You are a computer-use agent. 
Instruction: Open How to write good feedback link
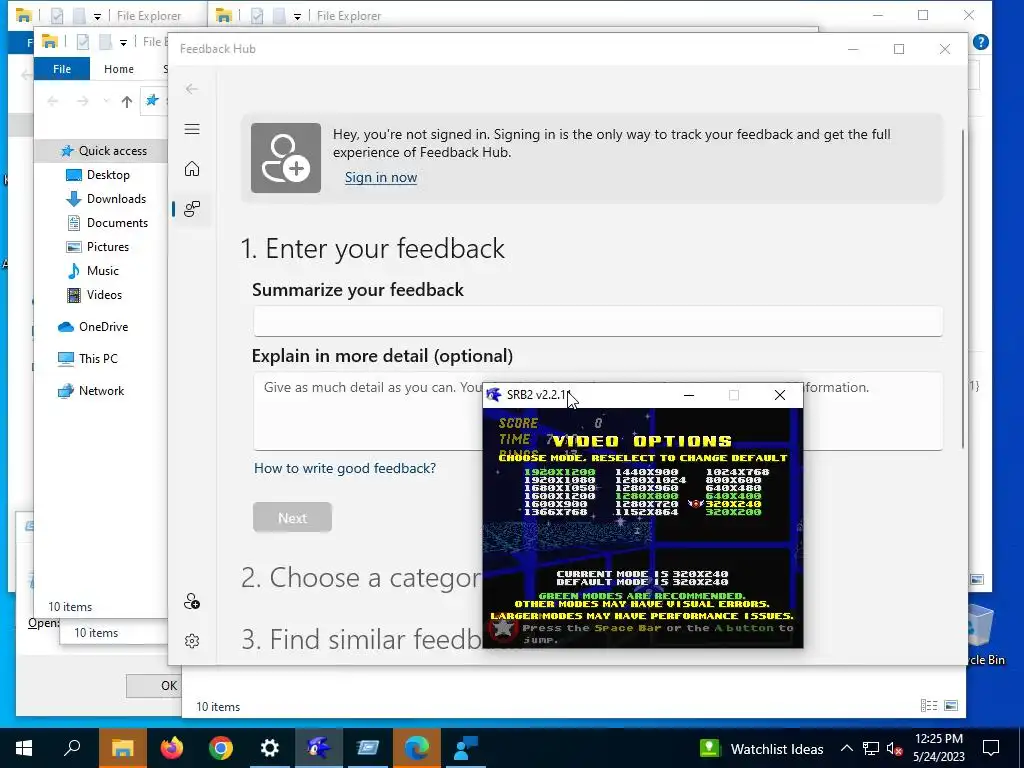tap(345, 468)
